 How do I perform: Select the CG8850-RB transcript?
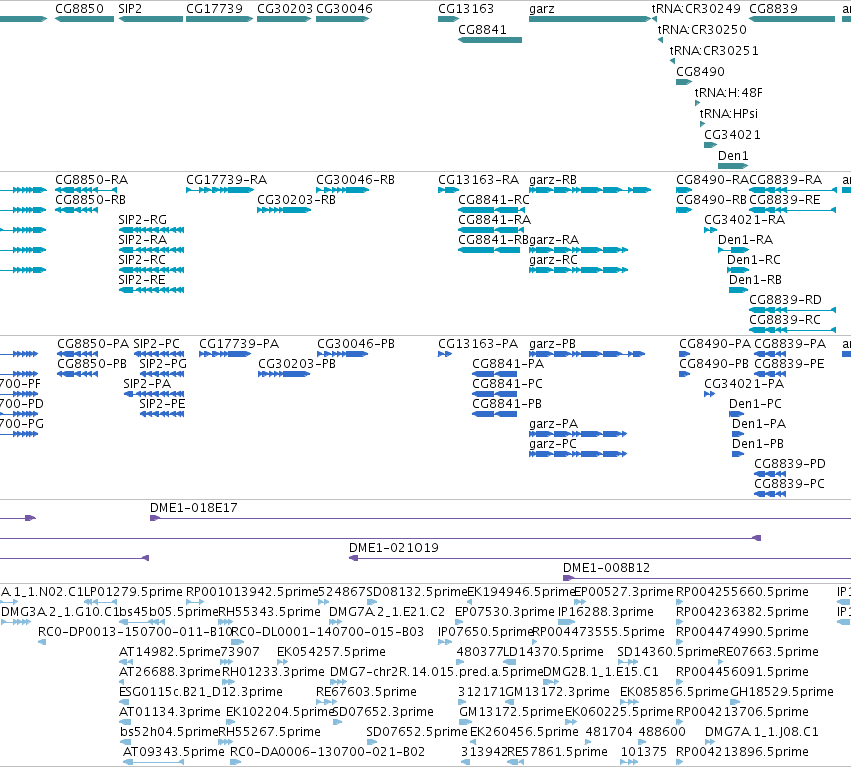(x=77, y=210)
